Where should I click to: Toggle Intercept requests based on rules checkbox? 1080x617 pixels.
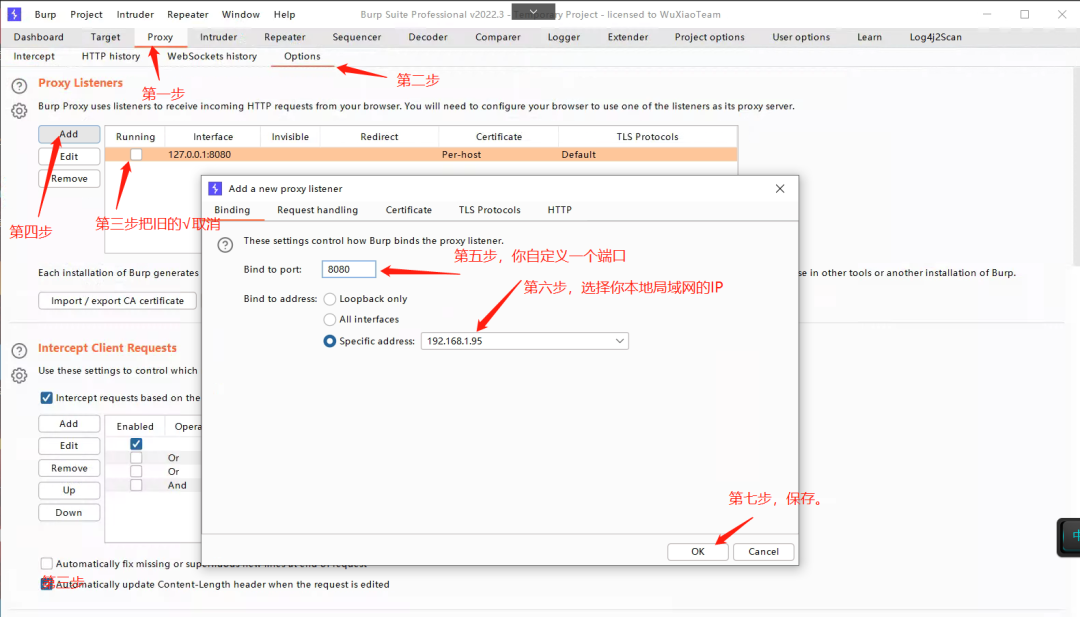tap(46, 398)
